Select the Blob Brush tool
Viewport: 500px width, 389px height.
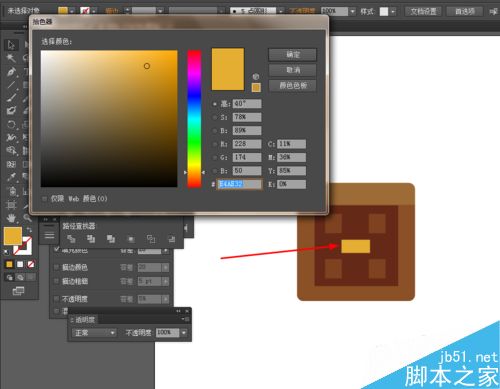pos(11,111)
